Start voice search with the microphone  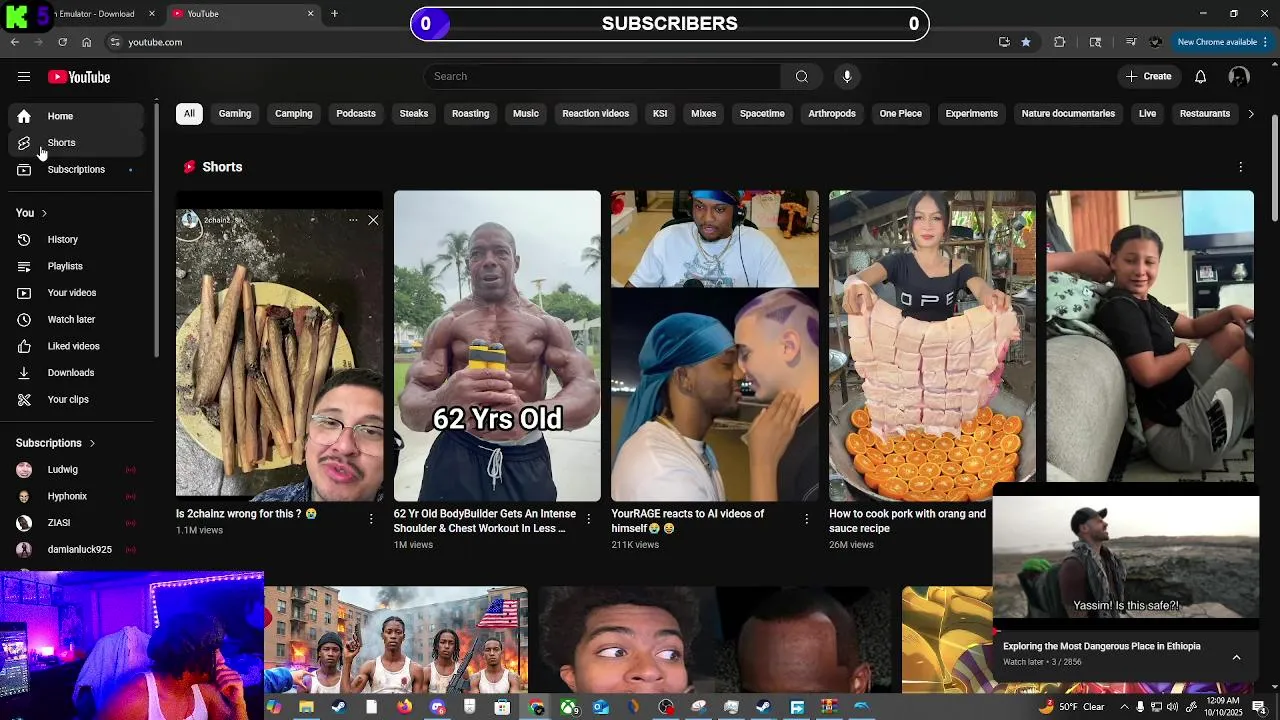(x=847, y=77)
